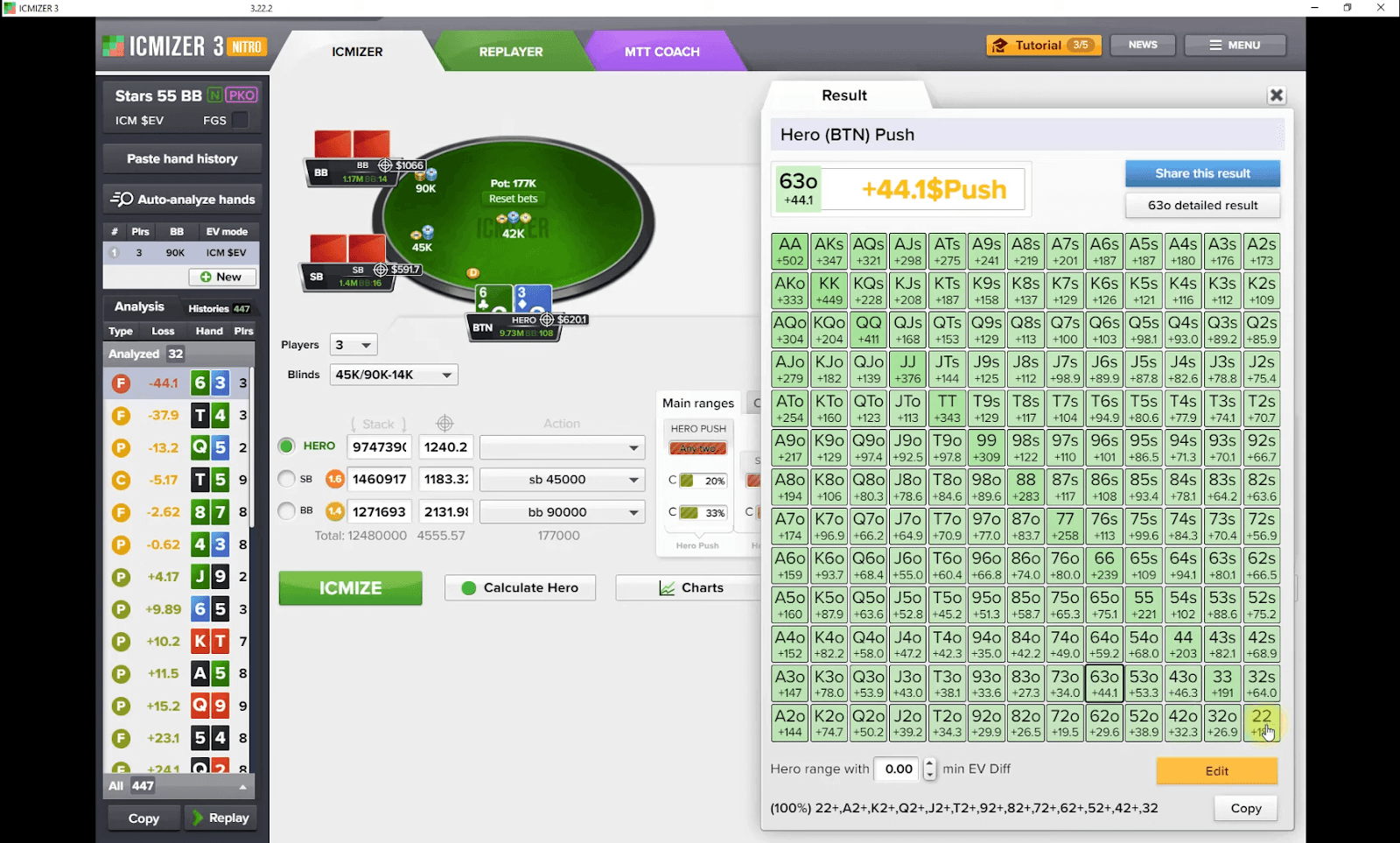Viewport: 1400px width, 843px height.
Task: Click the Auto-analyze hands search icon
Action: coord(122,200)
